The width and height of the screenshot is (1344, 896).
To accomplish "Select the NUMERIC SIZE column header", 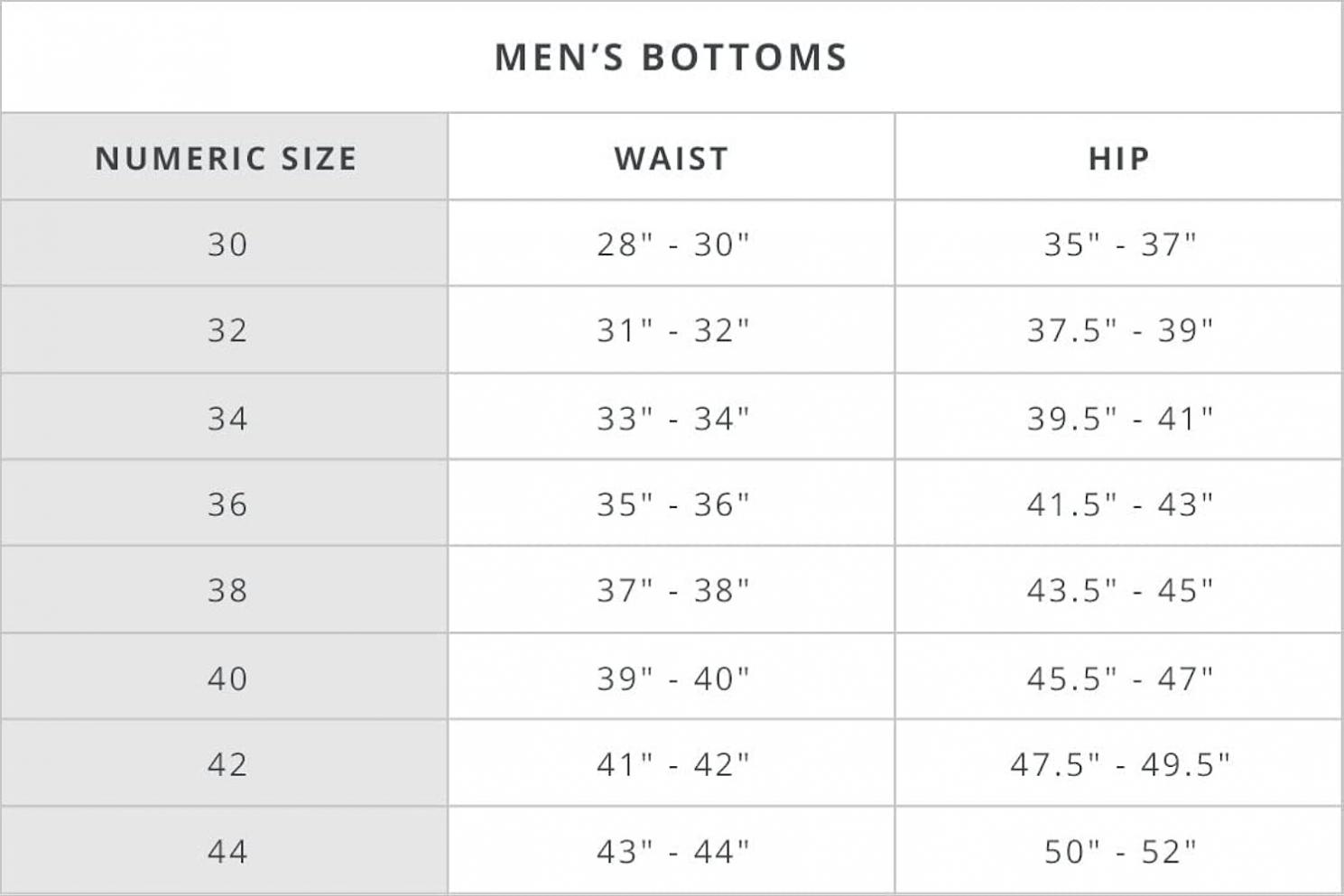I will tap(226, 158).
